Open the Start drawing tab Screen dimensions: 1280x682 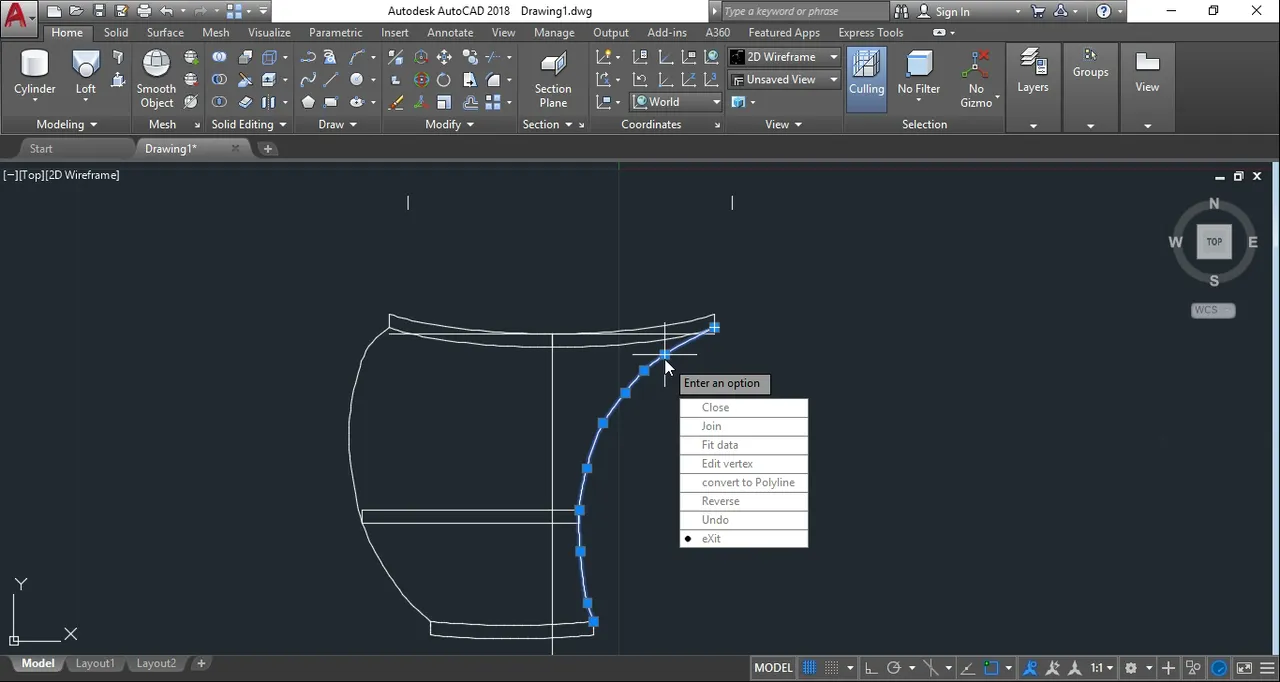(41, 149)
